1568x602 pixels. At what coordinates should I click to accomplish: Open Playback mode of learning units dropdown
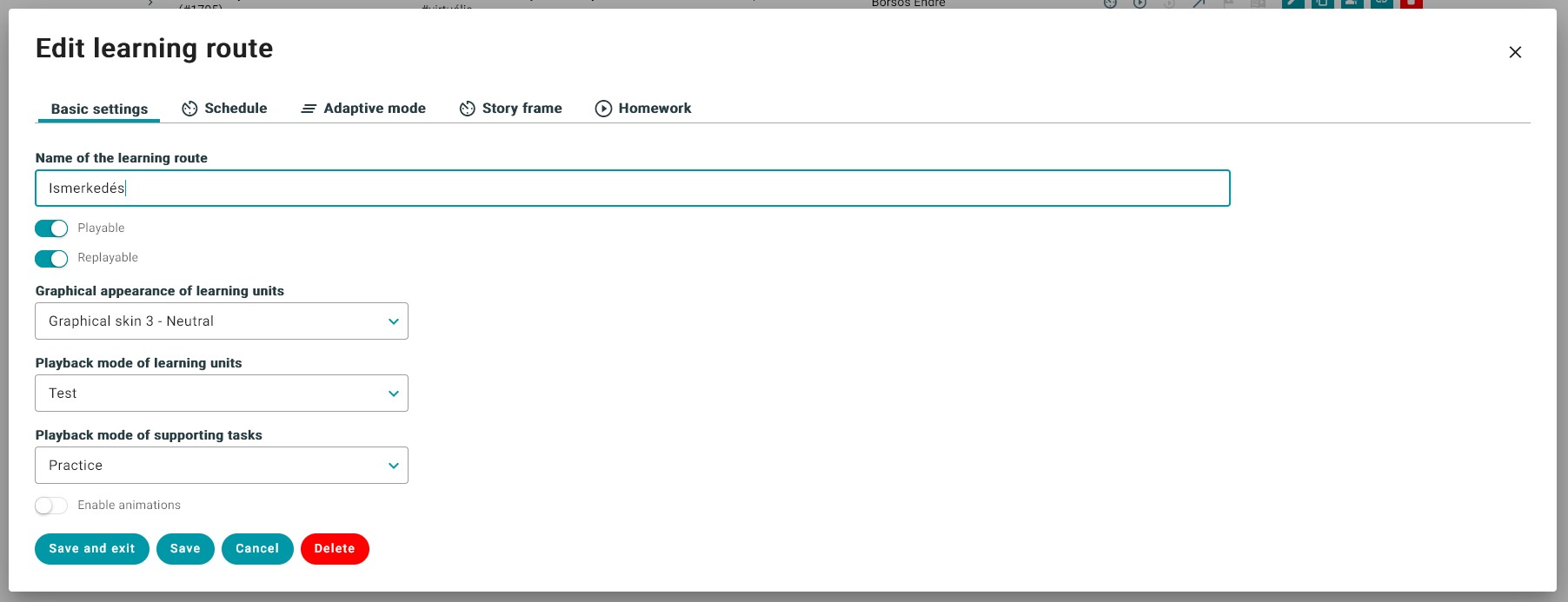[222, 394]
